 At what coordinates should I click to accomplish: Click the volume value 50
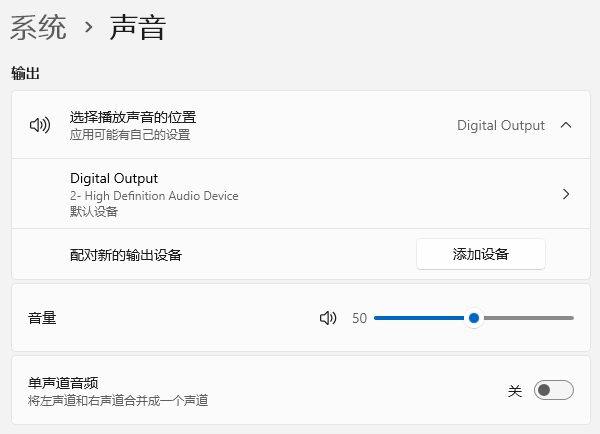tap(360, 318)
